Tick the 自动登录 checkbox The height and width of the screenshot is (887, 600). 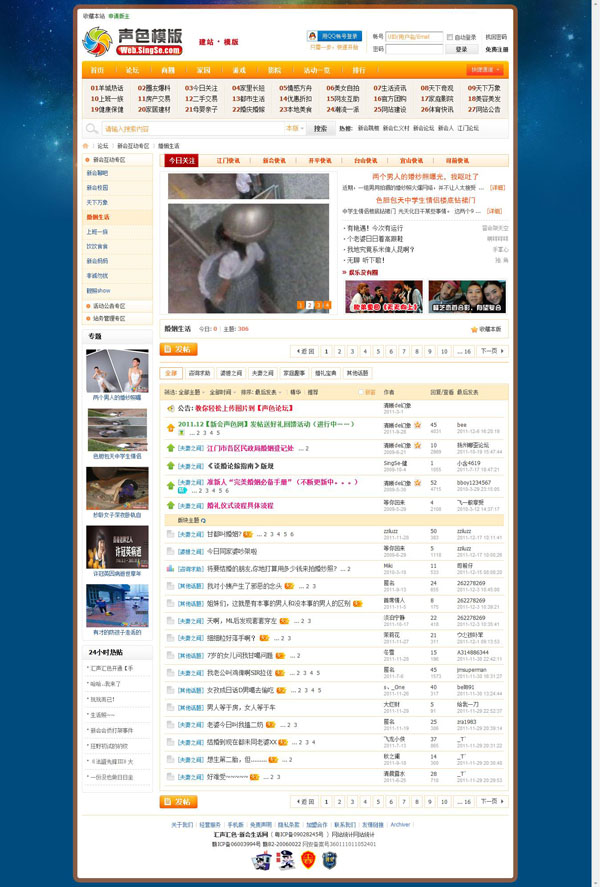(x=450, y=37)
